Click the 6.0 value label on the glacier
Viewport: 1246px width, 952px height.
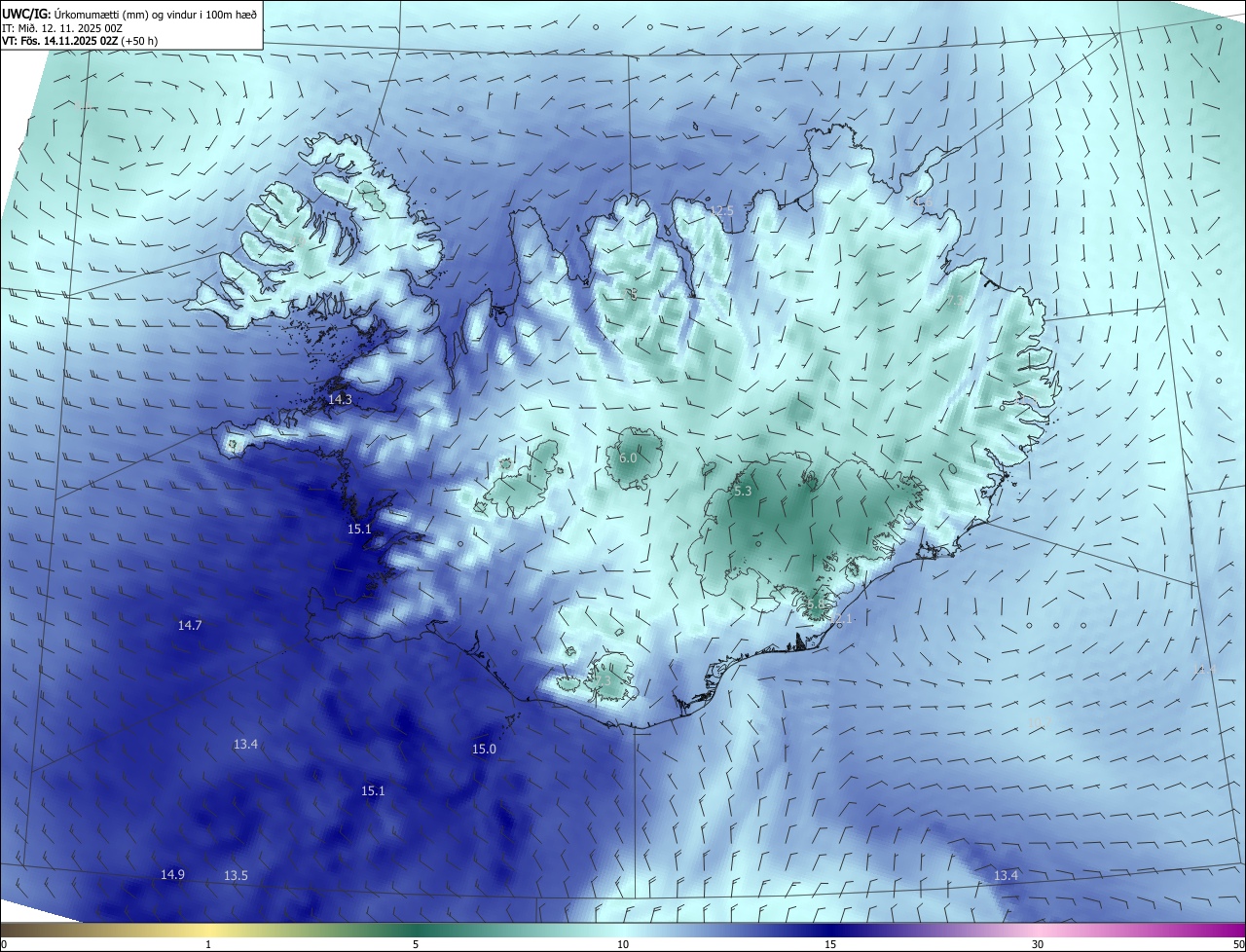click(628, 458)
